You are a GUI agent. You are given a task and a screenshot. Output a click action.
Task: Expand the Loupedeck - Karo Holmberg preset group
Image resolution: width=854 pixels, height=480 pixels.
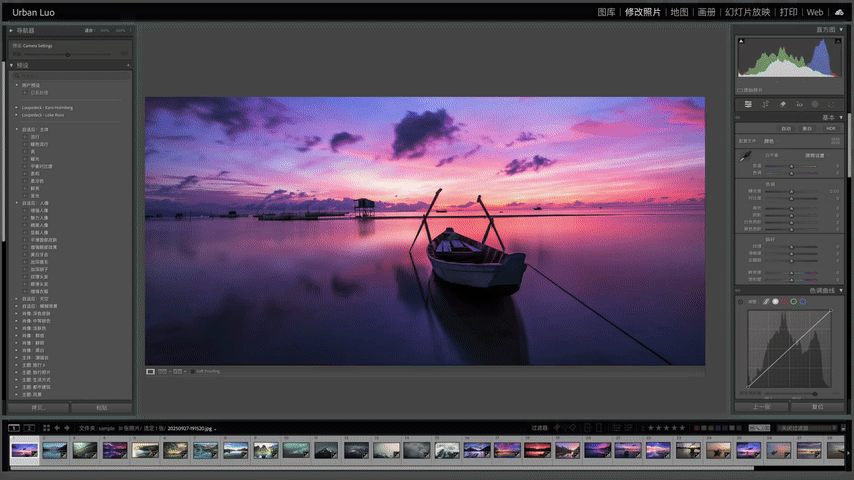point(16,107)
